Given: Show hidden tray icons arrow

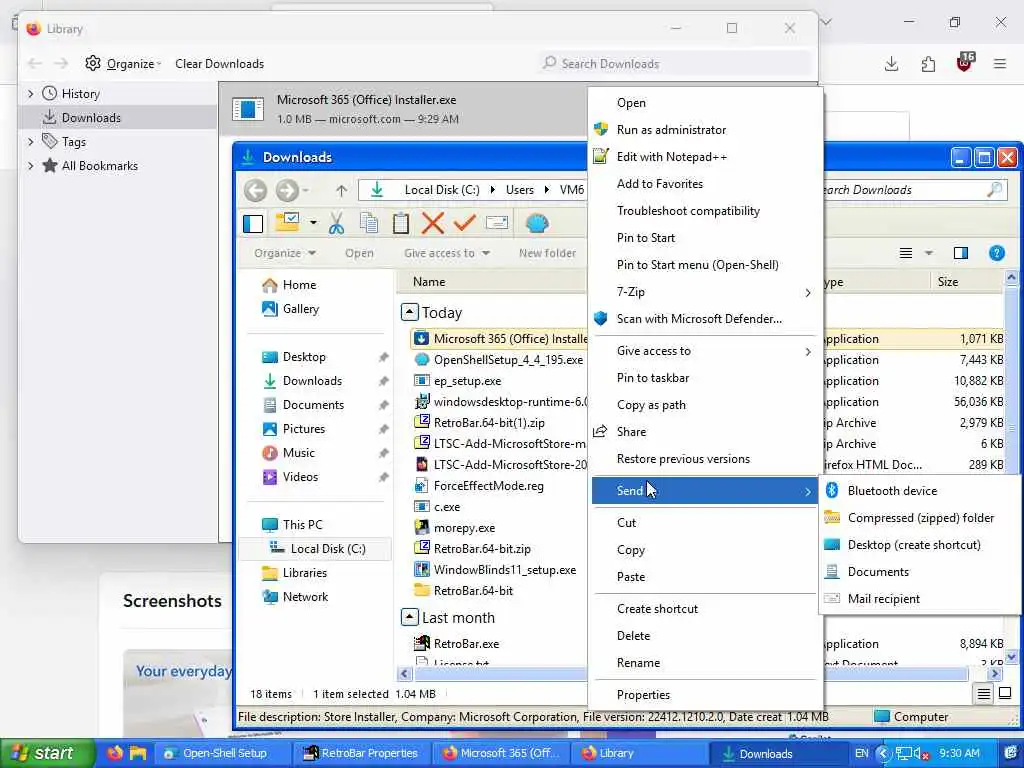Looking at the screenshot, I should (x=883, y=754).
